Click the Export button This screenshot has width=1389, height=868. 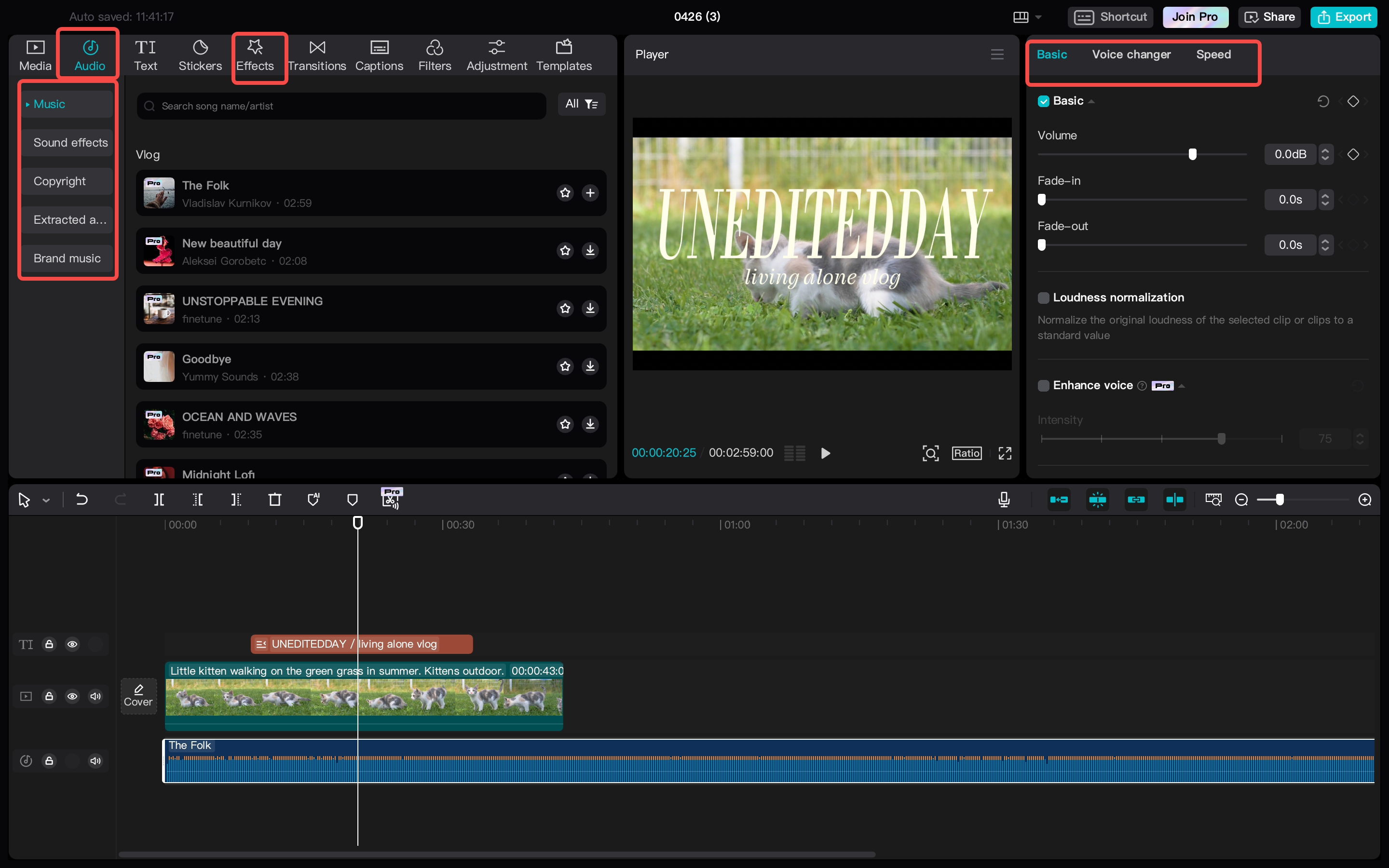pos(1344,17)
